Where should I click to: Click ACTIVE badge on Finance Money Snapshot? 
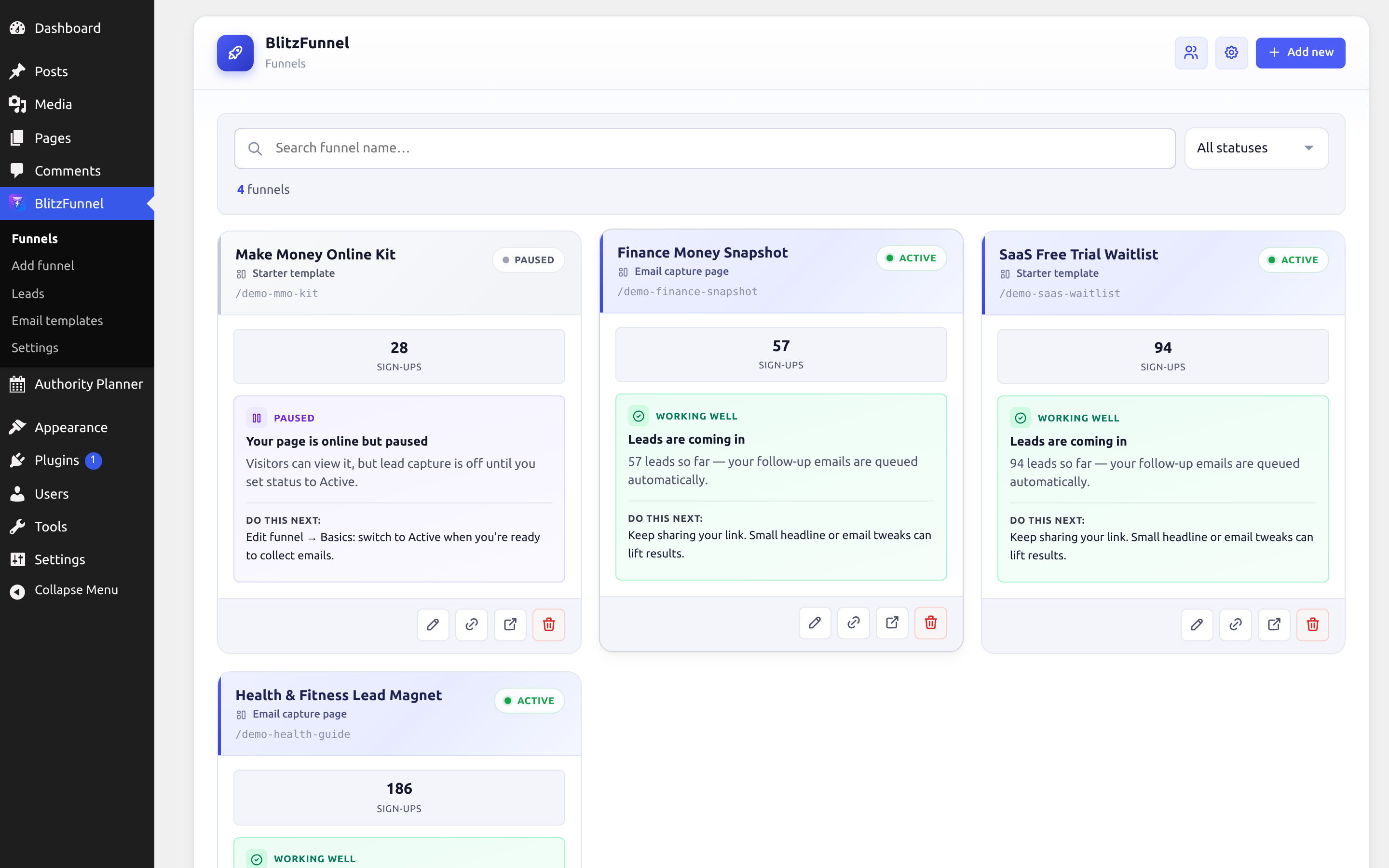coord(911,258)
